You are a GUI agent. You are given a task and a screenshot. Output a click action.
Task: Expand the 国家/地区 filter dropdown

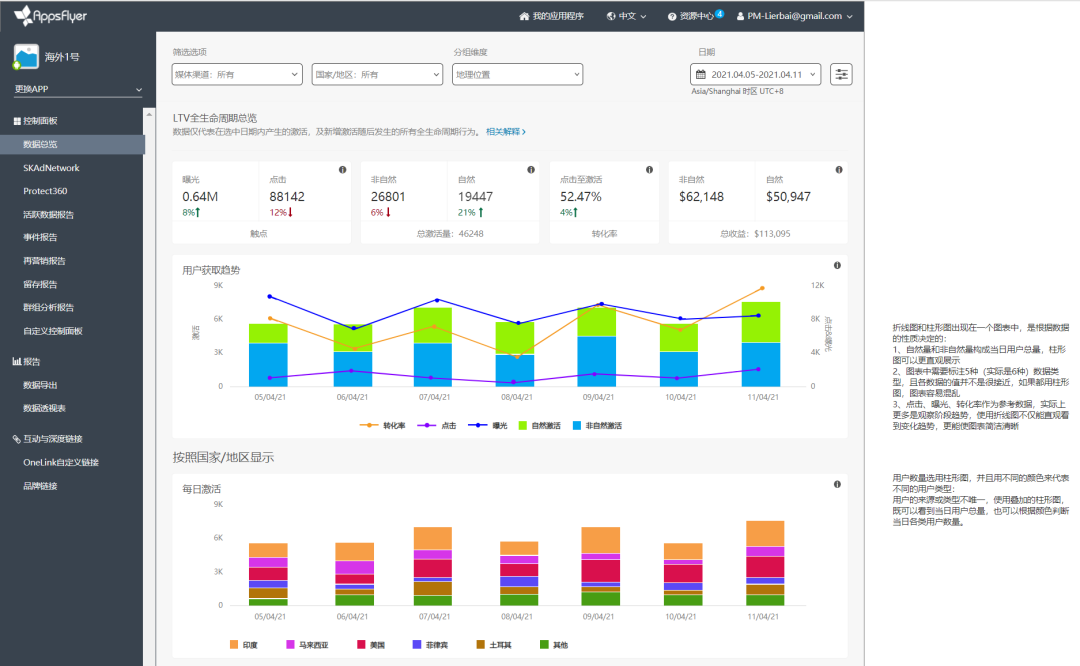point(377,74)
